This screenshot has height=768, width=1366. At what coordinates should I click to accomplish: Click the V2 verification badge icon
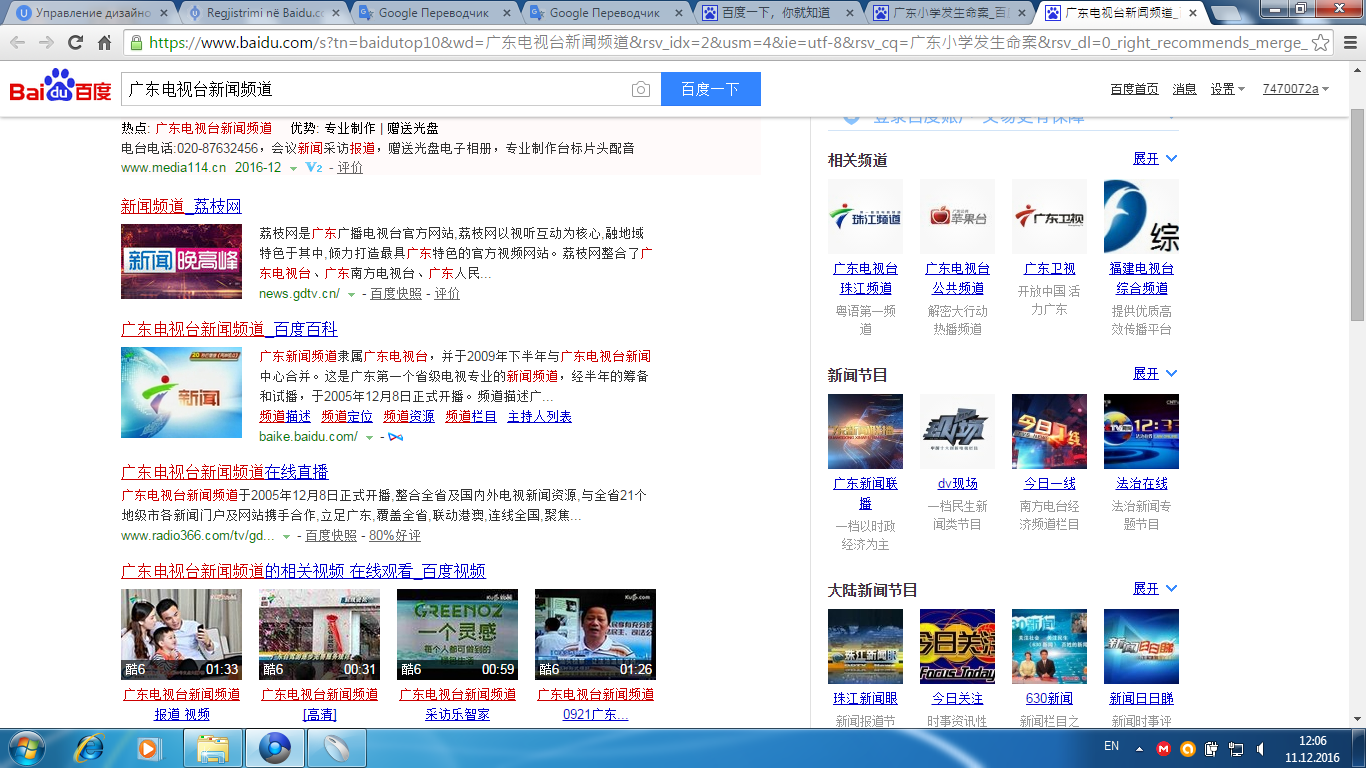[313, 167]
